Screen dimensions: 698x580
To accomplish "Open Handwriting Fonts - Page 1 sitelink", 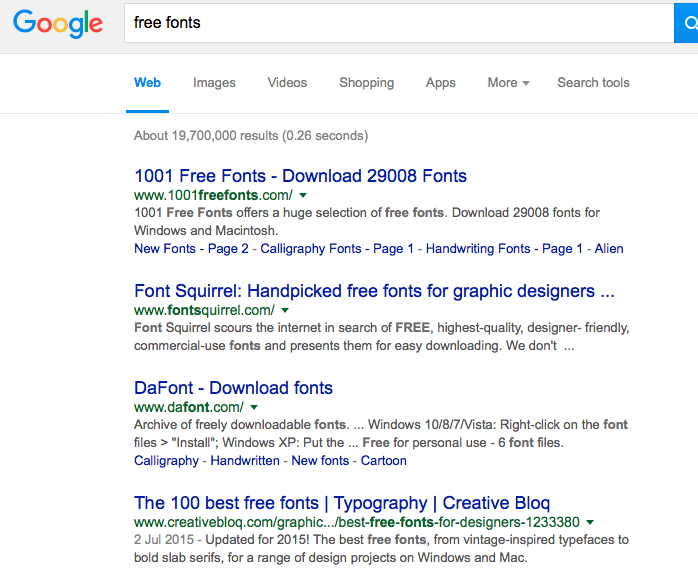I will (504, 248).
